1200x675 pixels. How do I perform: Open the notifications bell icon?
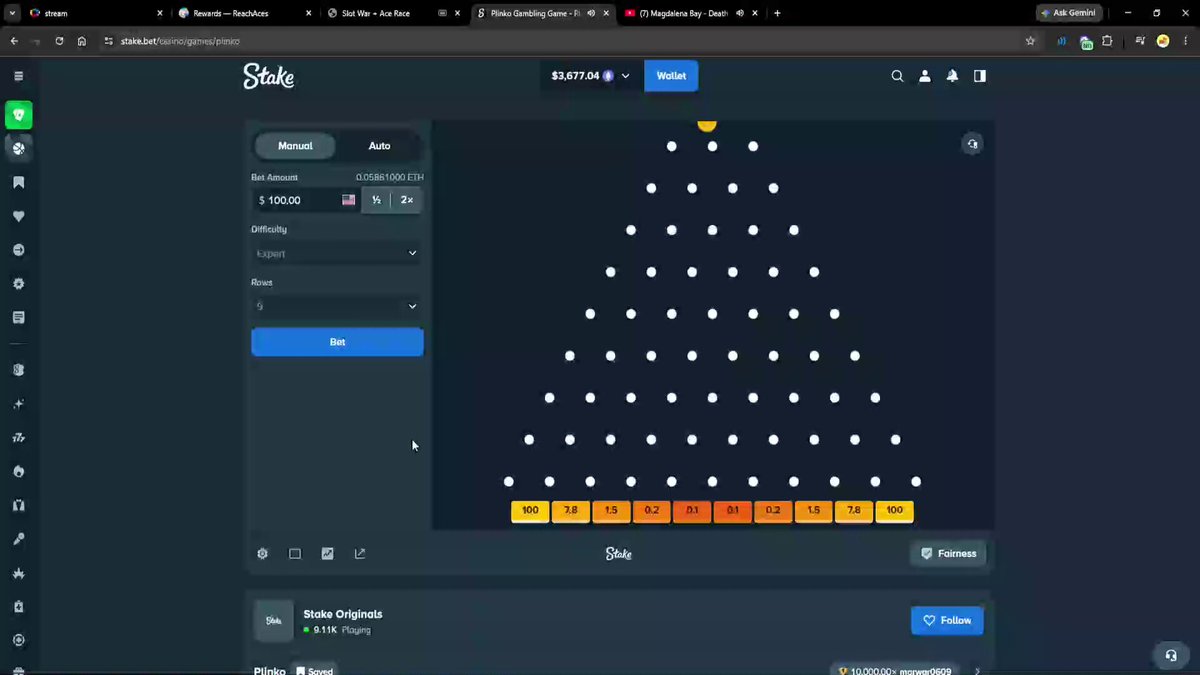click(x=952, y=76)
